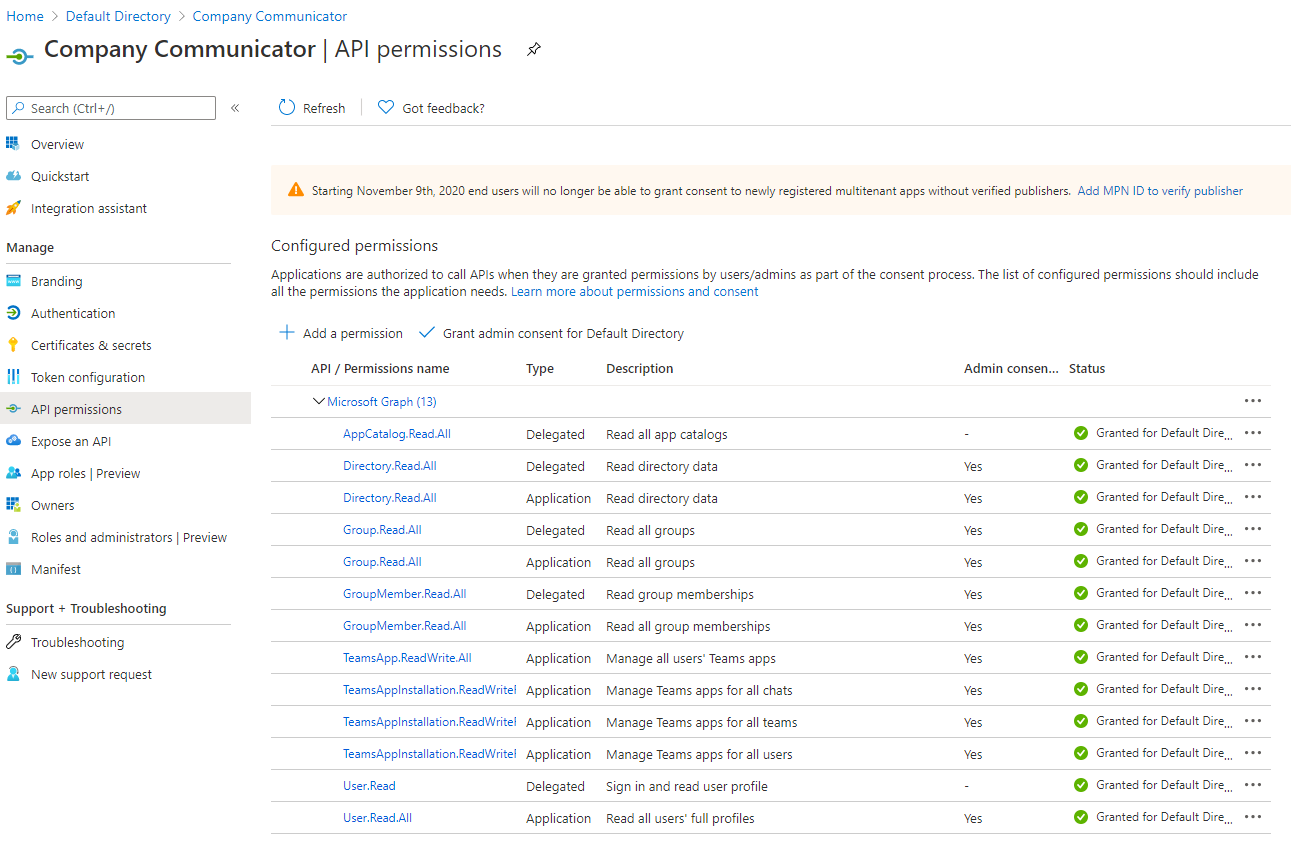Collapse the Microsoft Graph permissions group
This screenshot has height=851, width=1291.
pyautogui.click(x=318, y=401)
